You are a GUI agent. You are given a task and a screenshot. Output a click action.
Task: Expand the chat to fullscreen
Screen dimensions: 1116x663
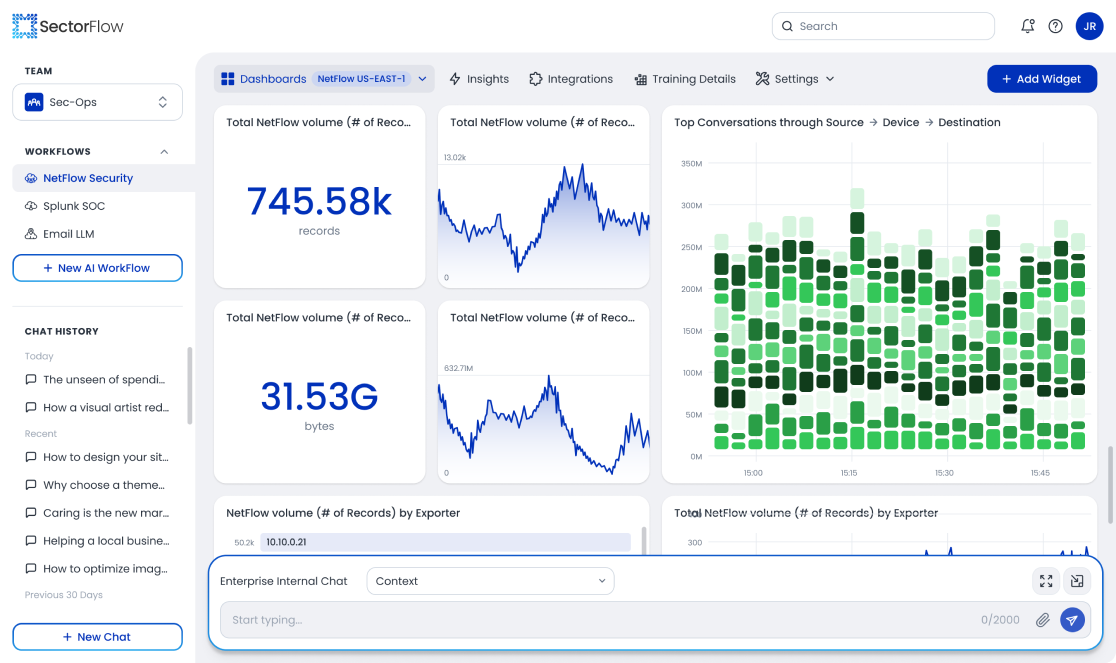(1046, 581)
